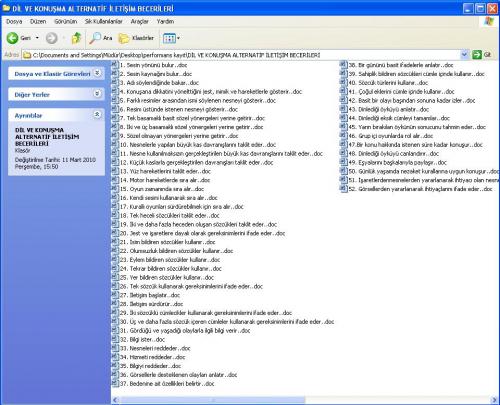
Task: Select the doc icon for file 10. Nesnelerle yapılan
Action: point(115,144)
